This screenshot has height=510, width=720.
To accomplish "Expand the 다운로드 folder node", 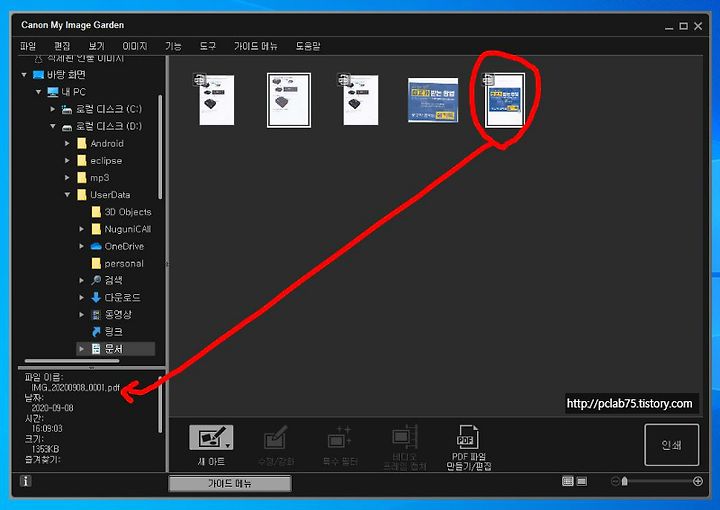I will click(82, 297).
